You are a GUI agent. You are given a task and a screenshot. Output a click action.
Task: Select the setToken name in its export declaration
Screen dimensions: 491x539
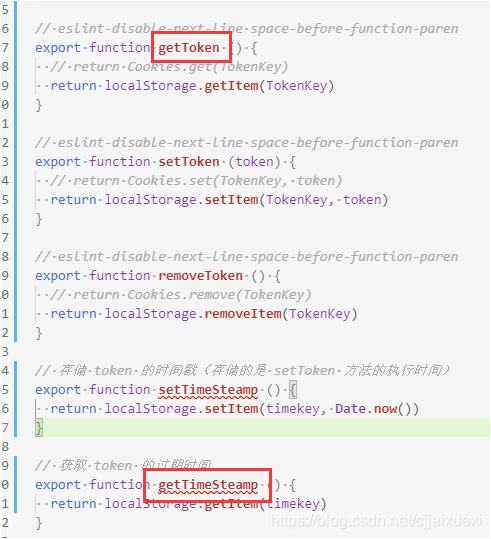(x=189, y=162)
